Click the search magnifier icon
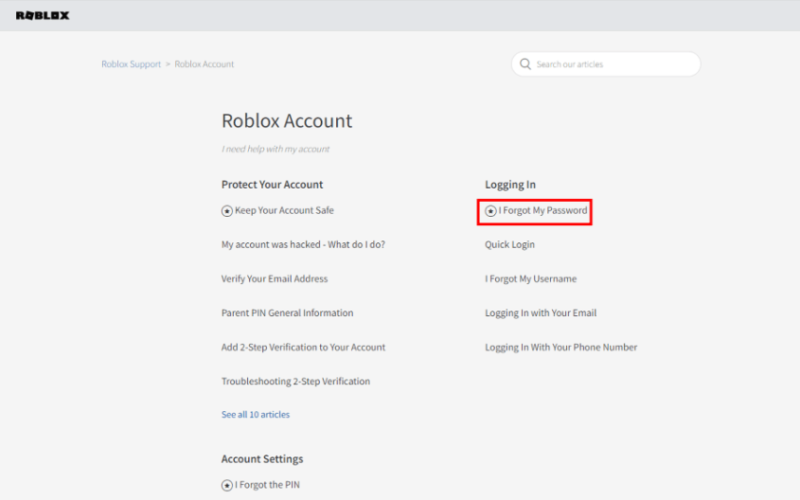Image resolution: width=800 pixels, height=500 pixels. coord(525,64)
